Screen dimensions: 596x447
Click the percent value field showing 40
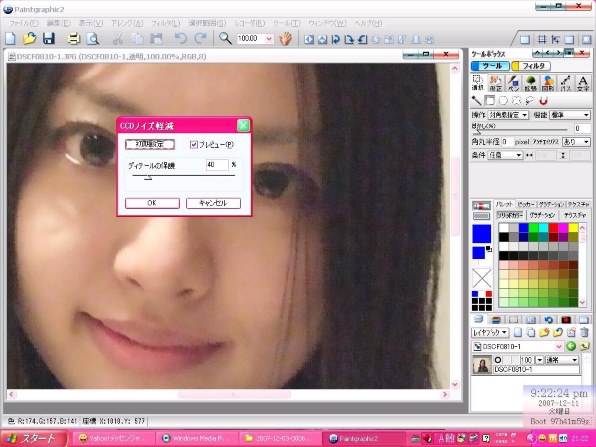pos(217,165)
